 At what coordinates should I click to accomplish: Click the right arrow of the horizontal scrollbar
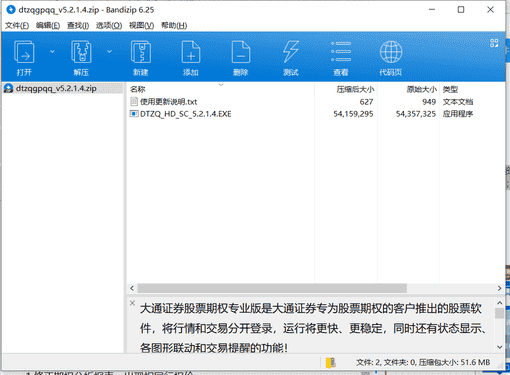pyautogui.click(x=499, y=288)
